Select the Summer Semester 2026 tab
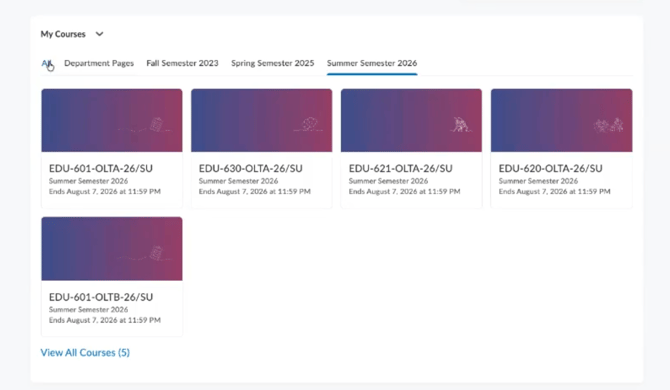Image resolution: width=670 pixels, height=390 pixels. coord(372,63)
